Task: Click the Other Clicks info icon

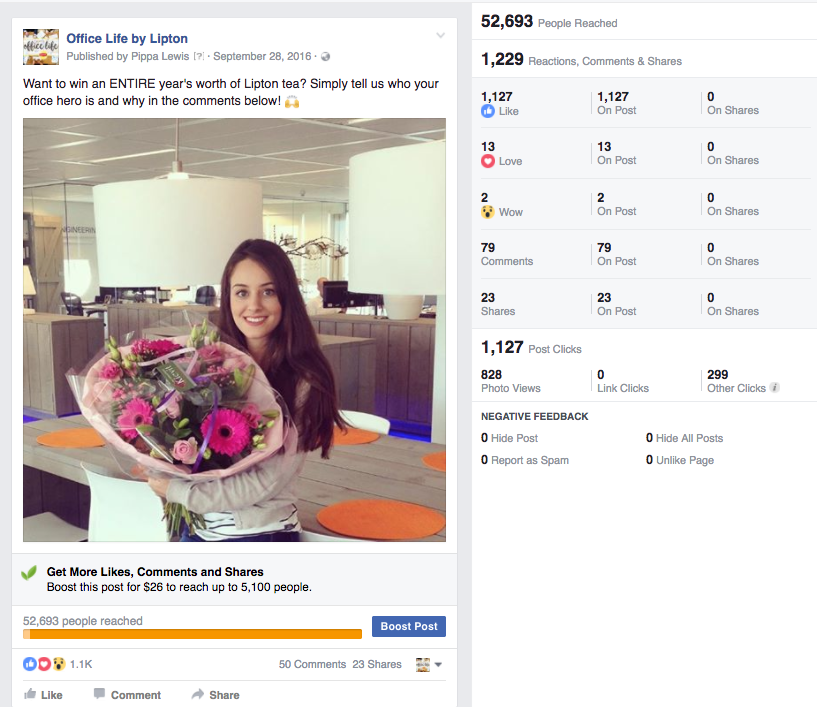Action: 775,388
